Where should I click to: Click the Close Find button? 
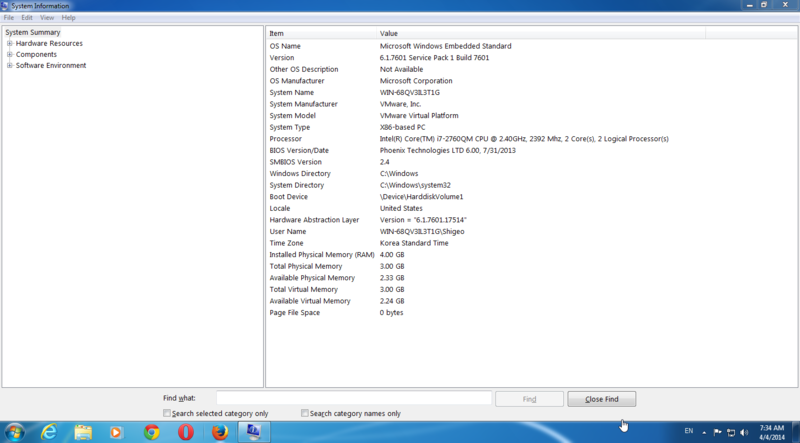click(602, 399)
